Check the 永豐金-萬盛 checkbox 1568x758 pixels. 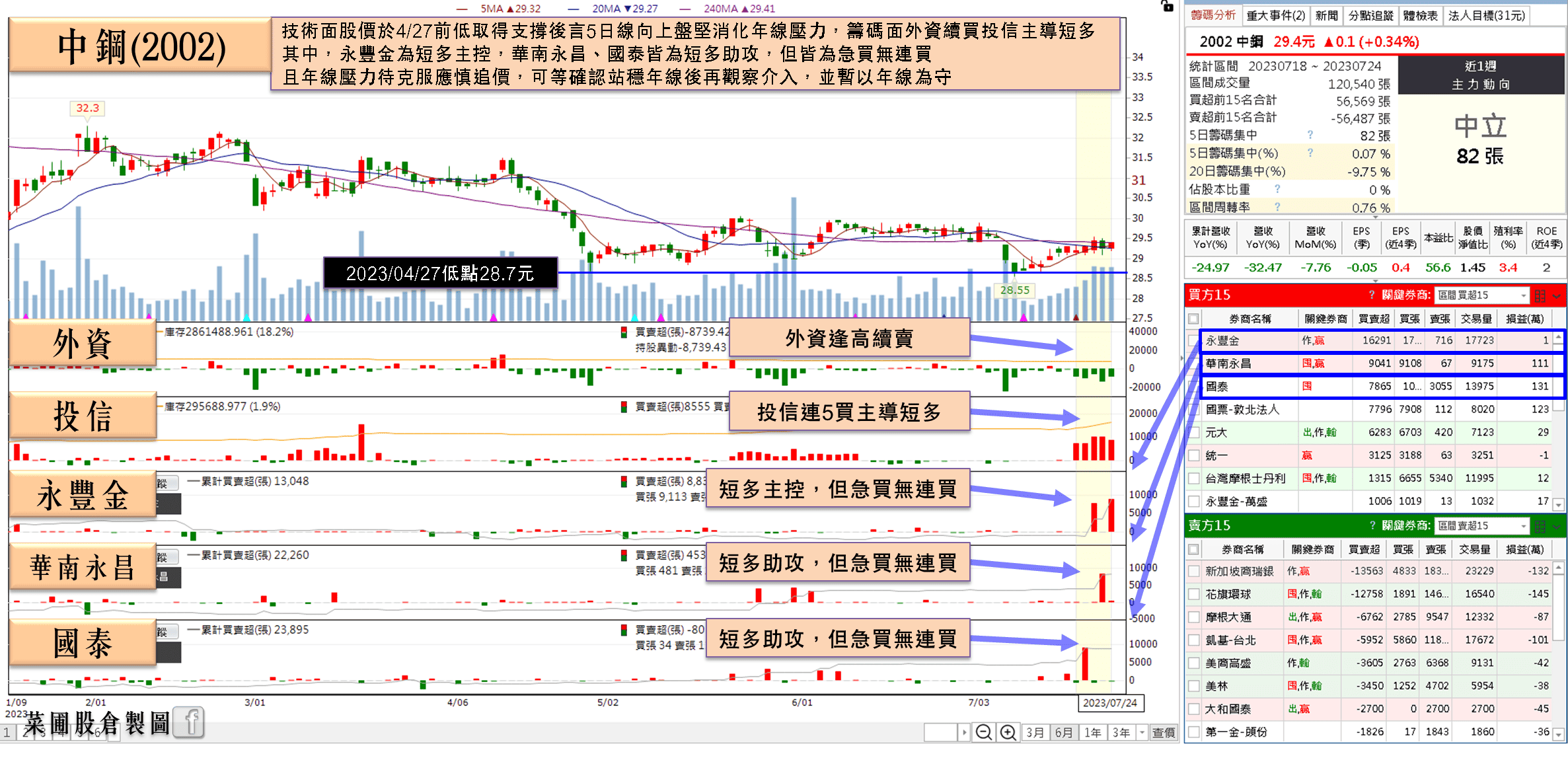pos(1193,502)
